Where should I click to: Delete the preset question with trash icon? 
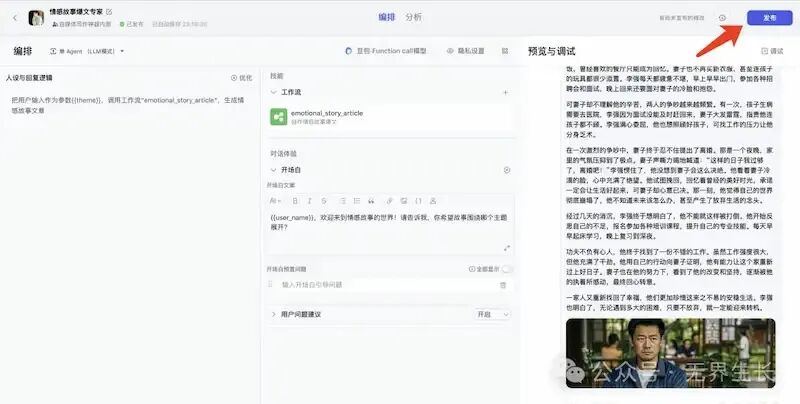(x=503, y=285)
